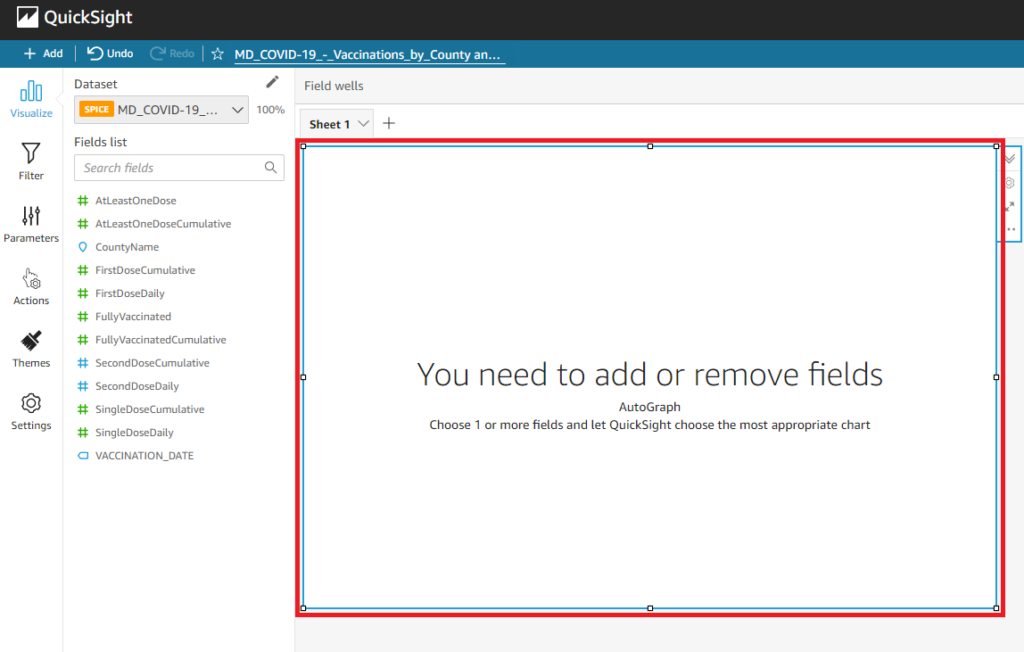Click the Undo button
The width and height of the screenshot is (1024, 652).
tap(110, 54)
